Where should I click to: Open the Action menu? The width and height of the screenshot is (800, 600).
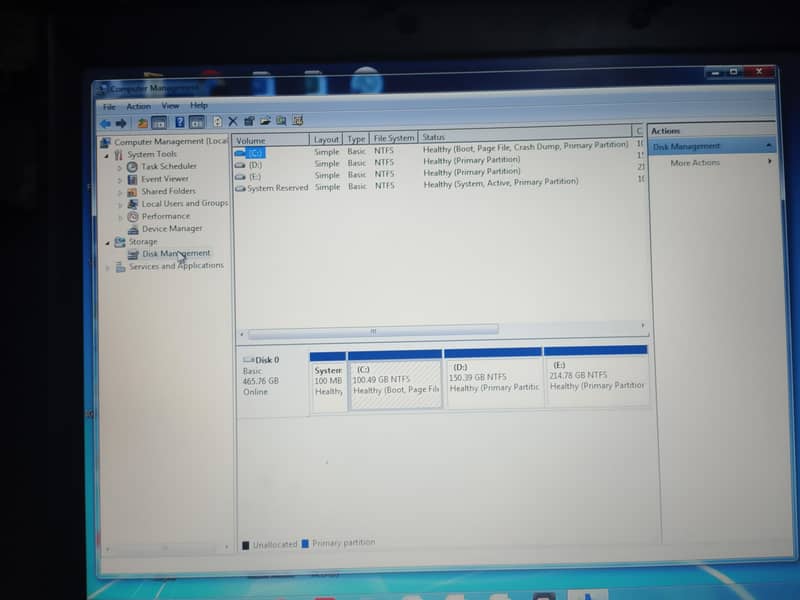tap(137, 105)
